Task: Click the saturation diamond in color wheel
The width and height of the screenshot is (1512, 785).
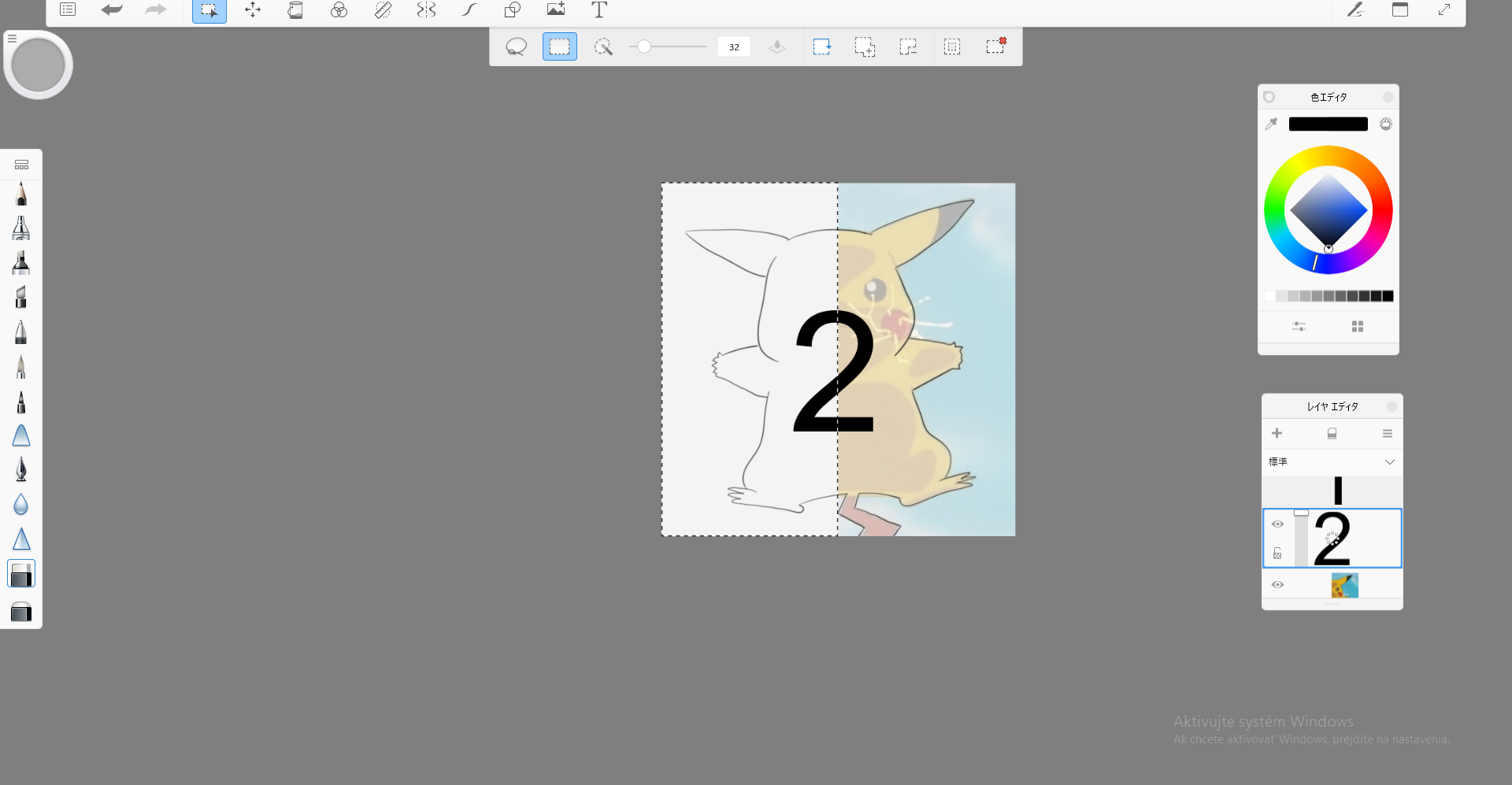Action: [x=1329, y=210]
